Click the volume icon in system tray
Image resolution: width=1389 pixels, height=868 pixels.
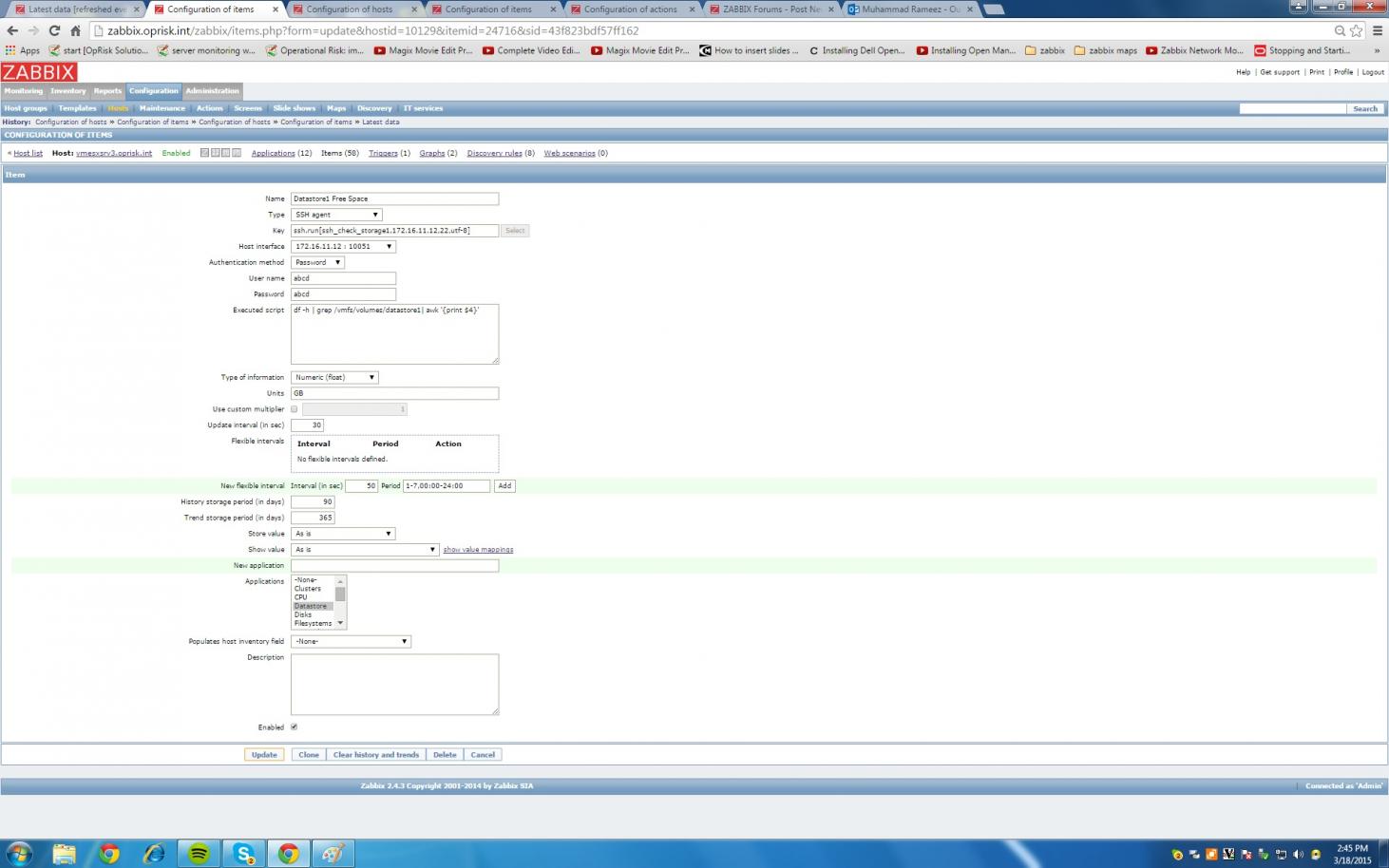pos(1298,855)
